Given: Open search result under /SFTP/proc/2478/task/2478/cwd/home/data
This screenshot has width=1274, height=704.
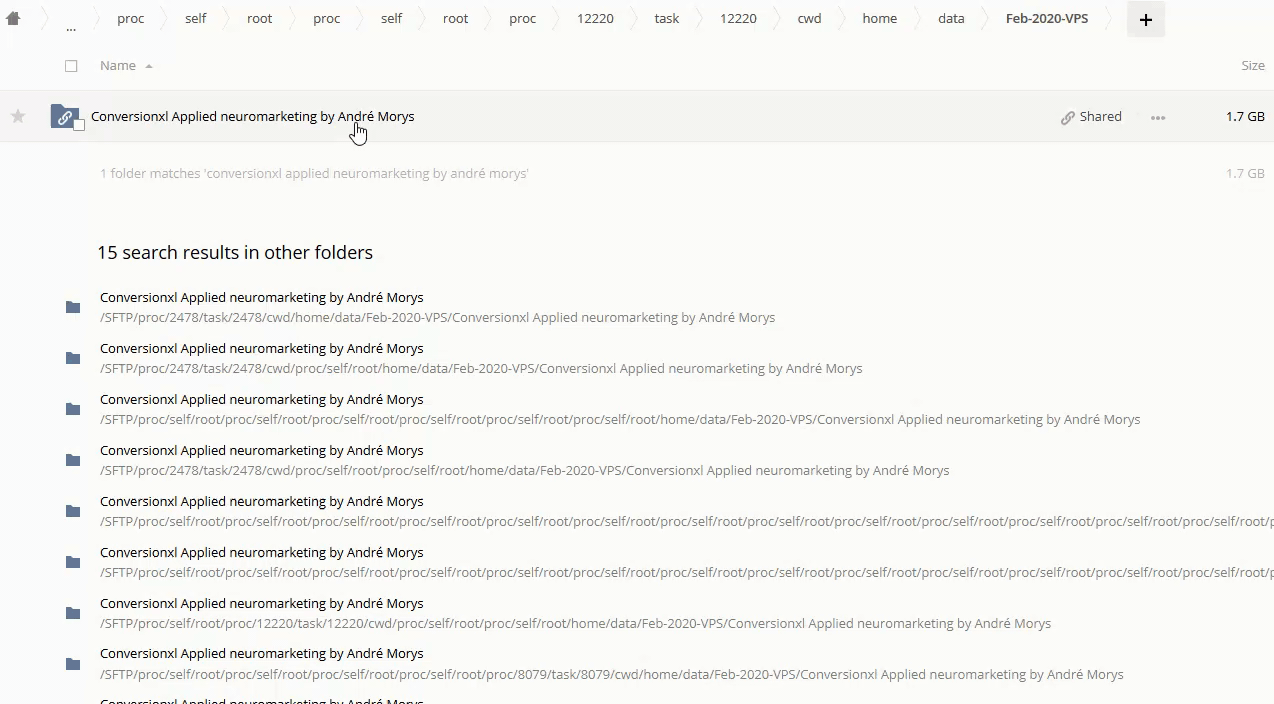Looking at the screenshot, I should pyautogui.click(x=261, y=298).
